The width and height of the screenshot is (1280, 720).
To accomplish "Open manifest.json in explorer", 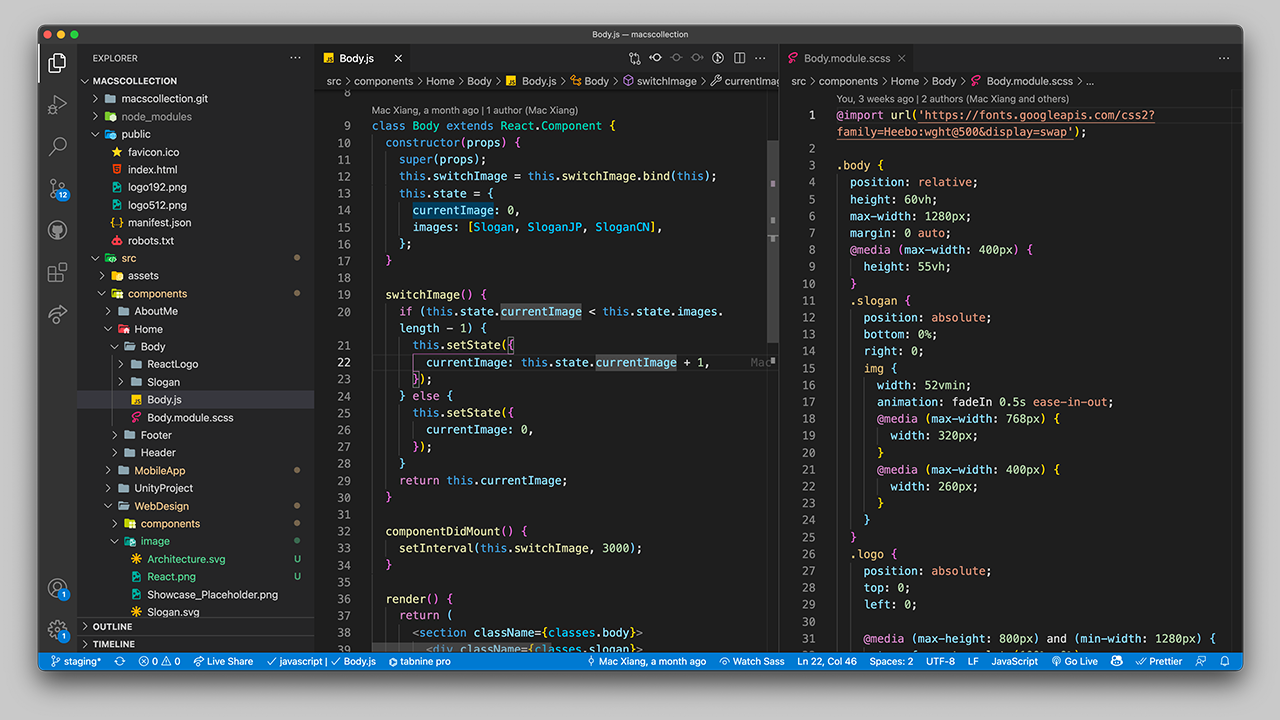I will pos(196,223).
